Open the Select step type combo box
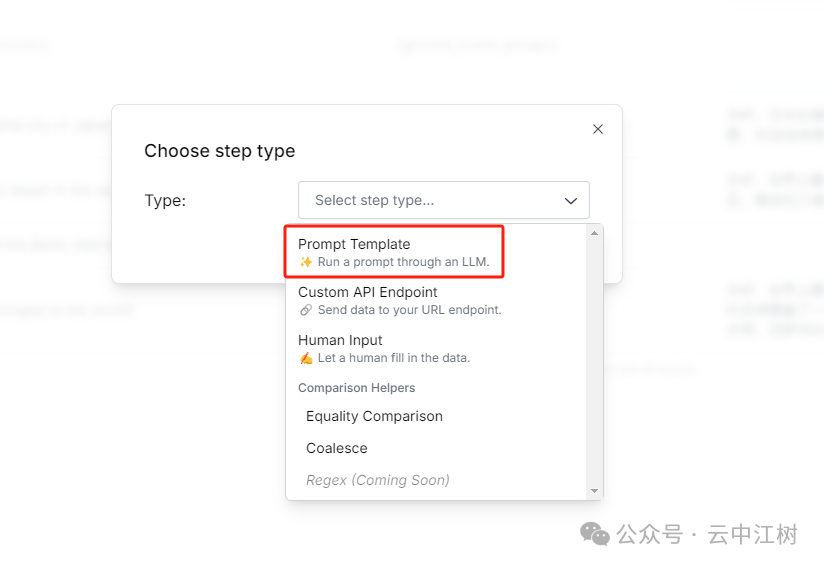The height and width of the screenshot is (567, 824). [x=443, y=200]
